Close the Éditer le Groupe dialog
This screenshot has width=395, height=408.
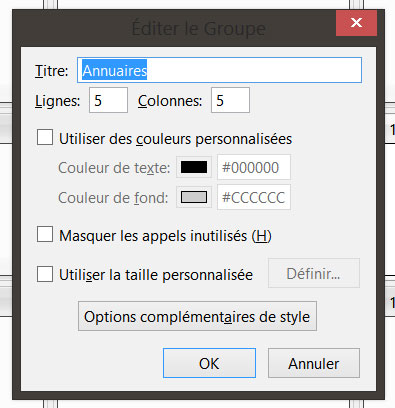(x=356, y=23)
